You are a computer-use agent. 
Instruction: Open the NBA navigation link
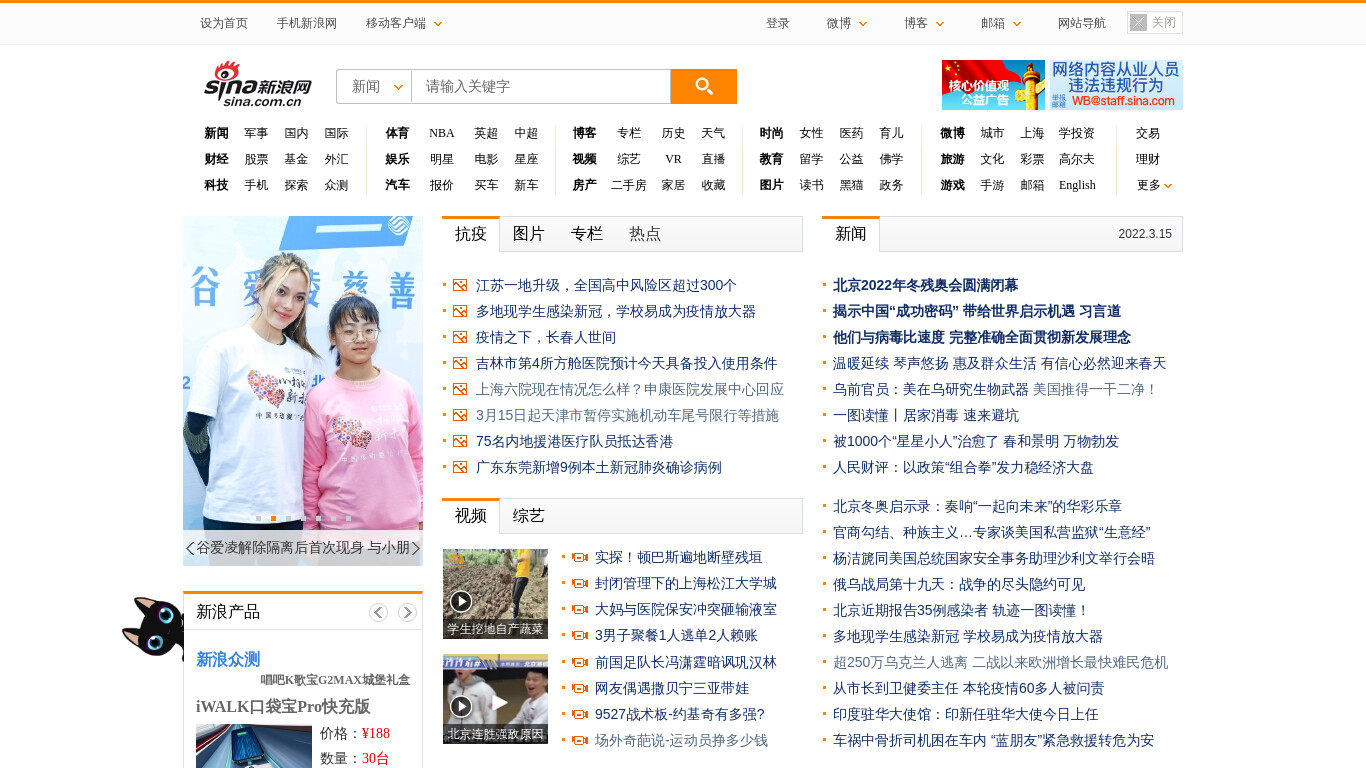[x=442, y=133]
